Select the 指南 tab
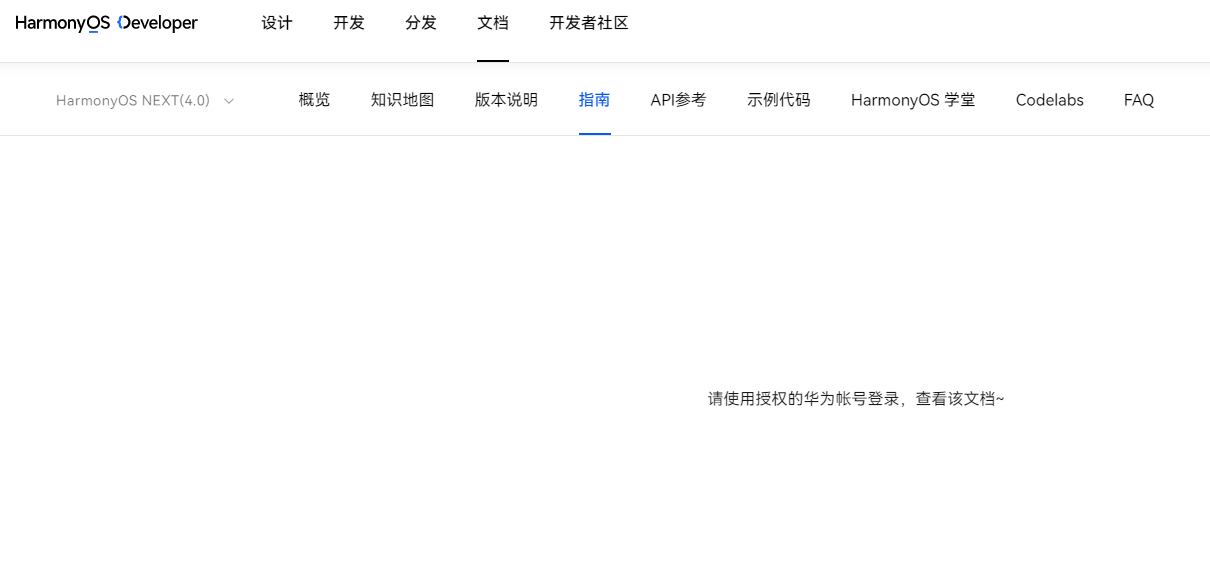 (594, 100)
